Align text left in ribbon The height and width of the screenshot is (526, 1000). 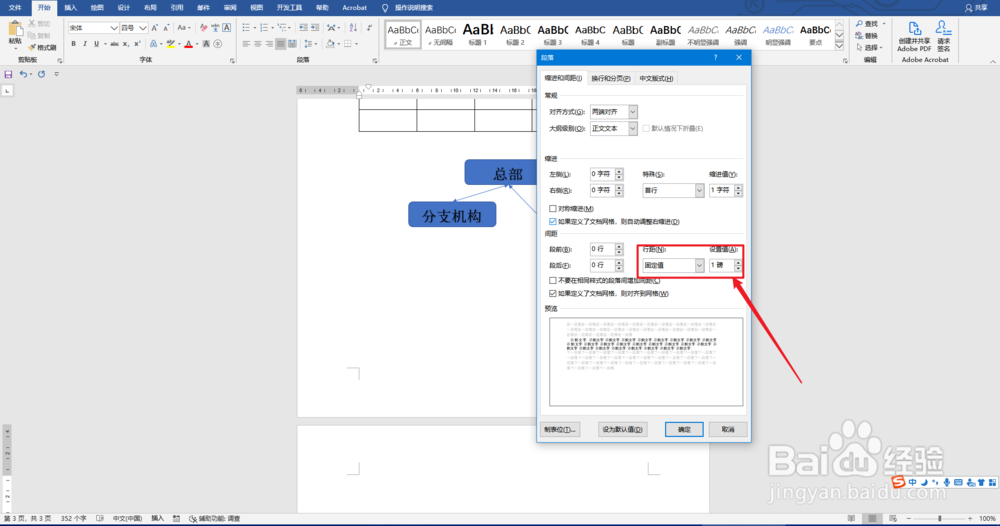coord(246,44)
